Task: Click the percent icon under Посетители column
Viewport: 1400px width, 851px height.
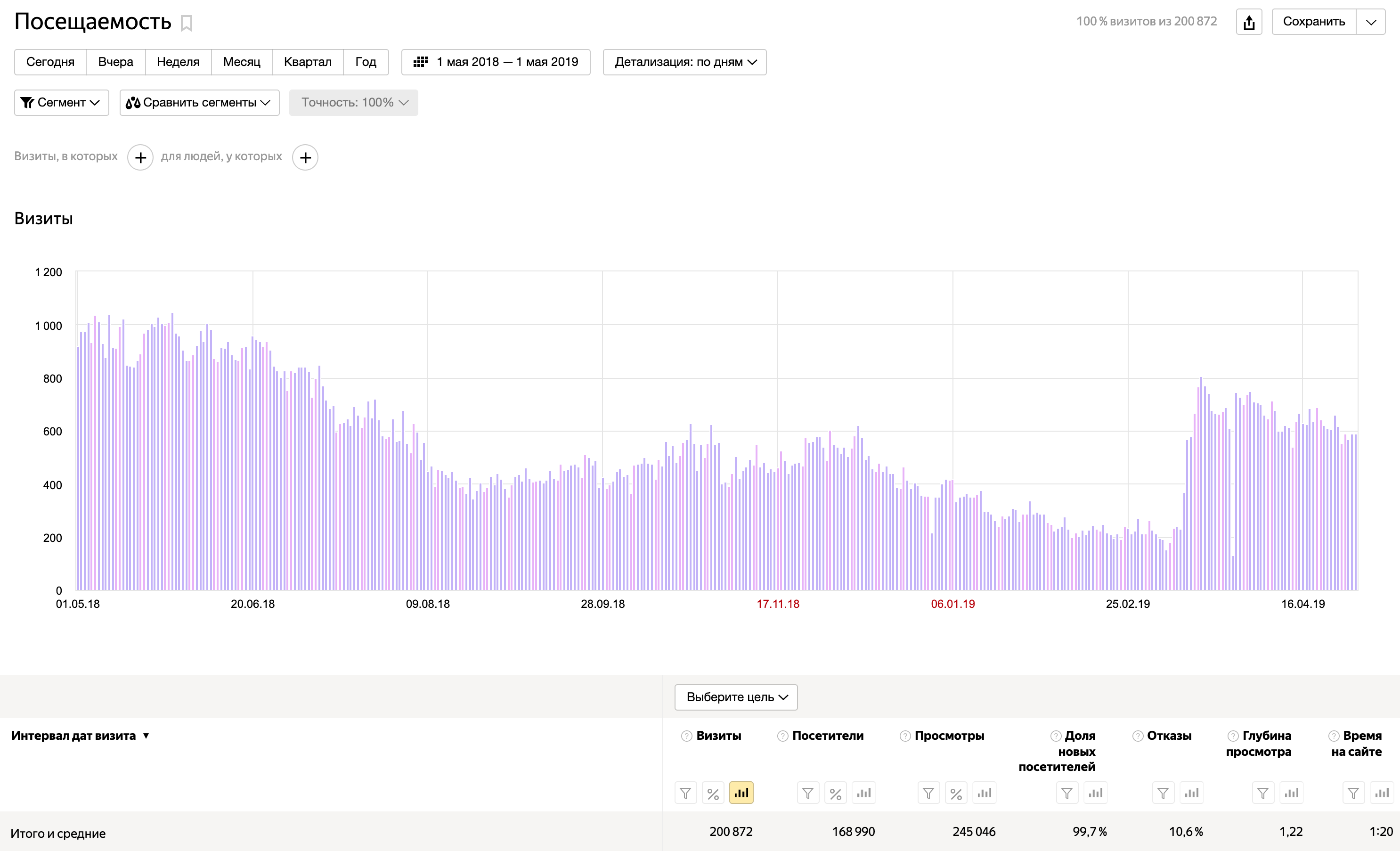Action: [x=835, y=793]
